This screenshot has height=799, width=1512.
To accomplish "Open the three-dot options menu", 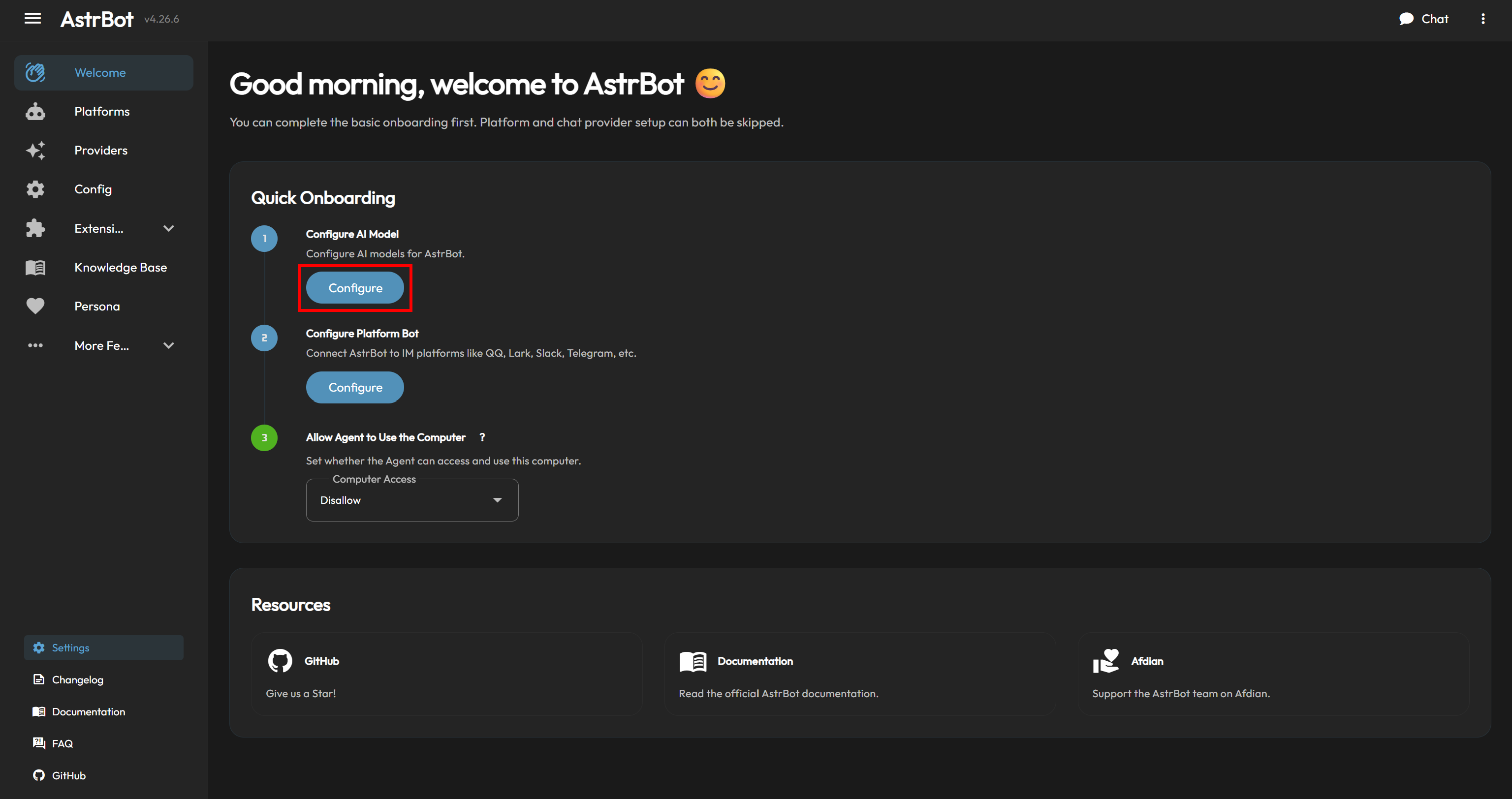I will 1482,19.
